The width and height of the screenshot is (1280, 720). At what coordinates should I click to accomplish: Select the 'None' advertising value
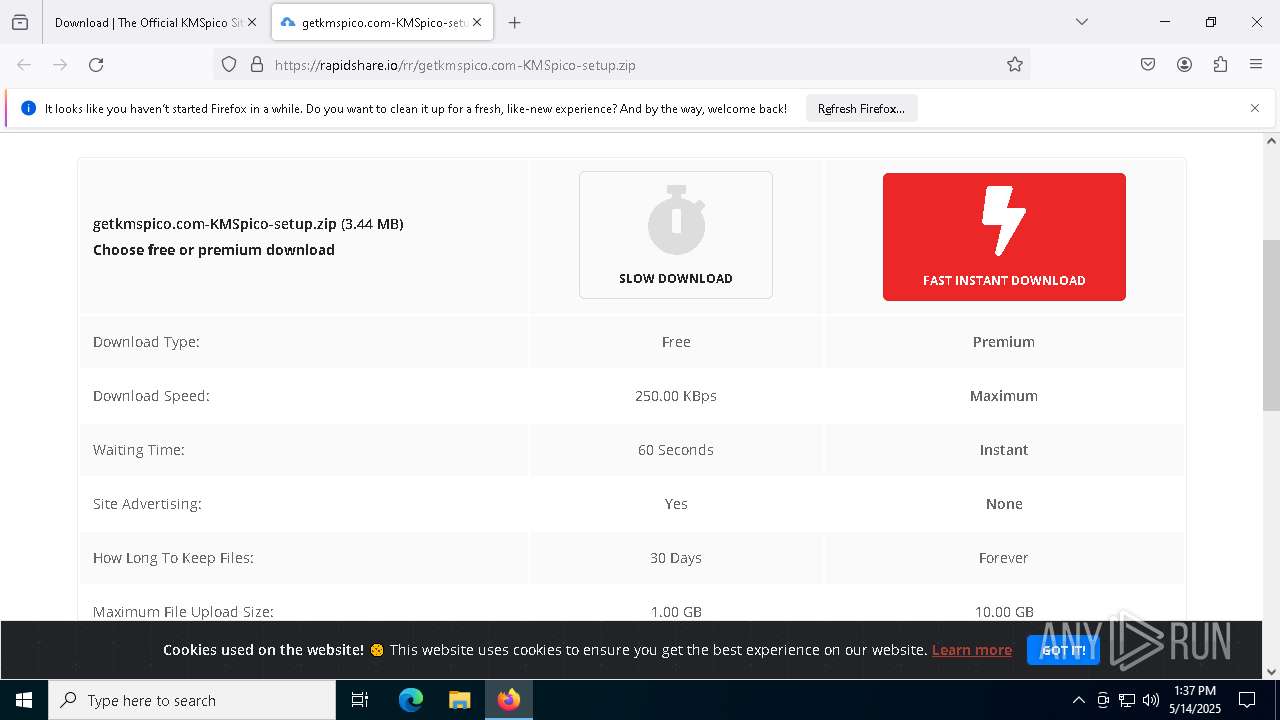tap(1004, 504)
